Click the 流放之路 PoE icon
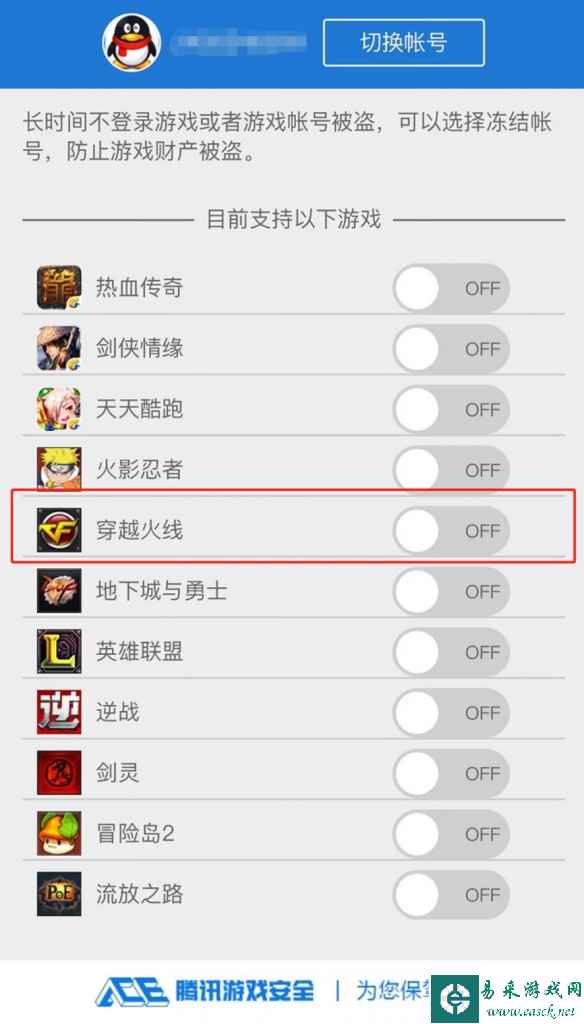Viewport: 584px width, 1024px height. [x=59, y=895]
